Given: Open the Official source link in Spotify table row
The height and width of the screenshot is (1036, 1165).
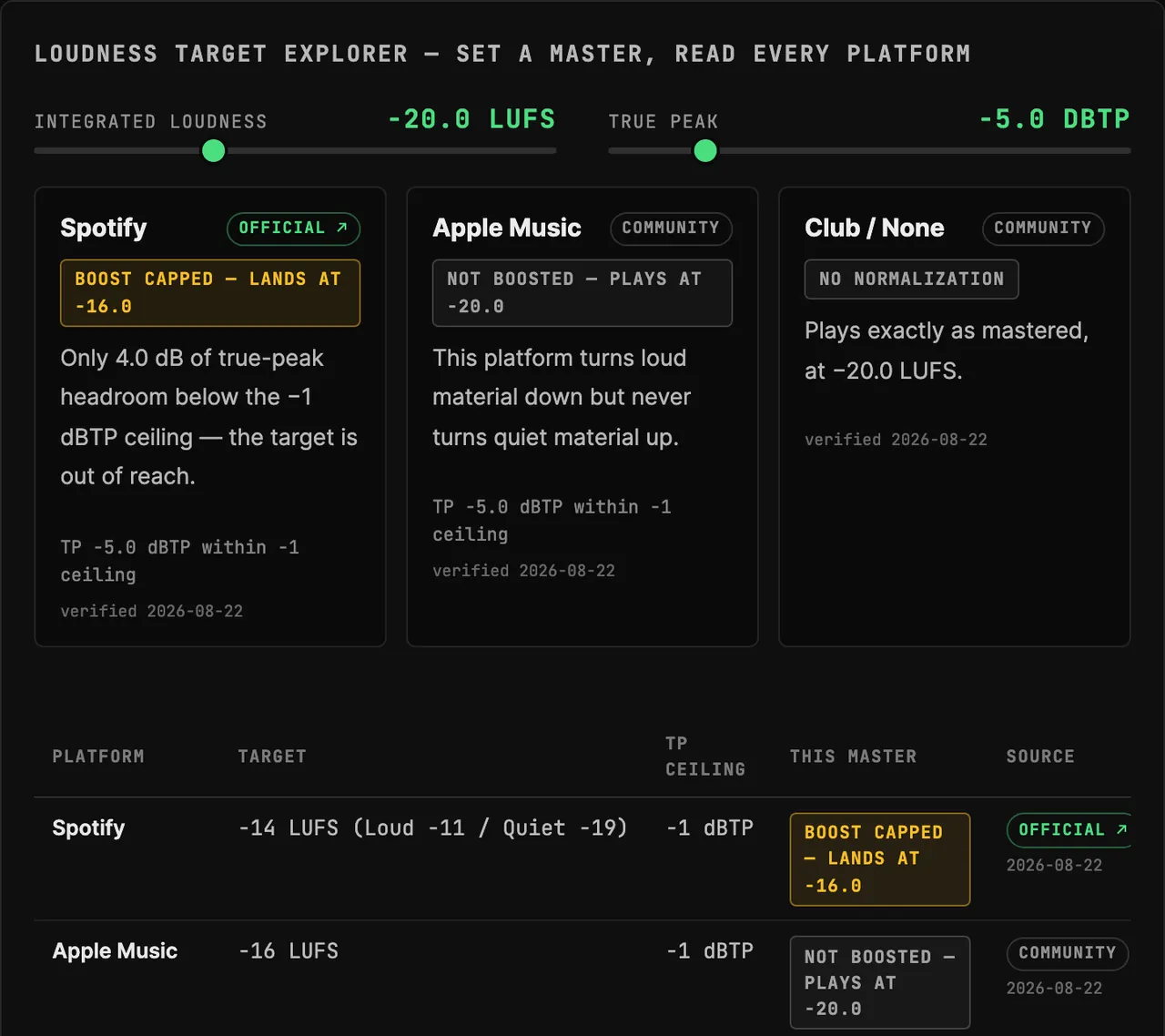Looking at the screenshot, I should pyautogui.click(x=1069, y=830).
